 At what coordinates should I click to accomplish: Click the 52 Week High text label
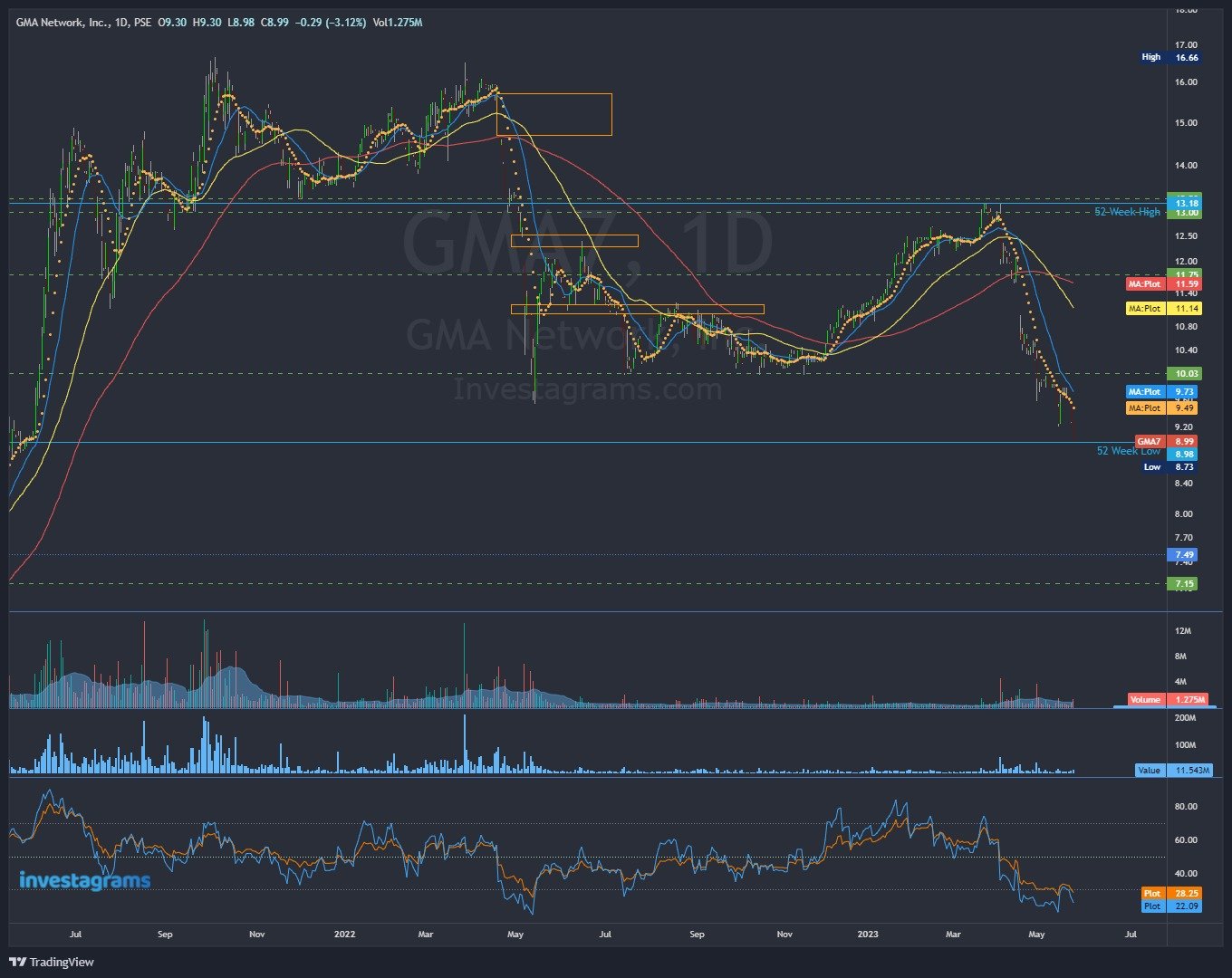[x=1128, y=212]
